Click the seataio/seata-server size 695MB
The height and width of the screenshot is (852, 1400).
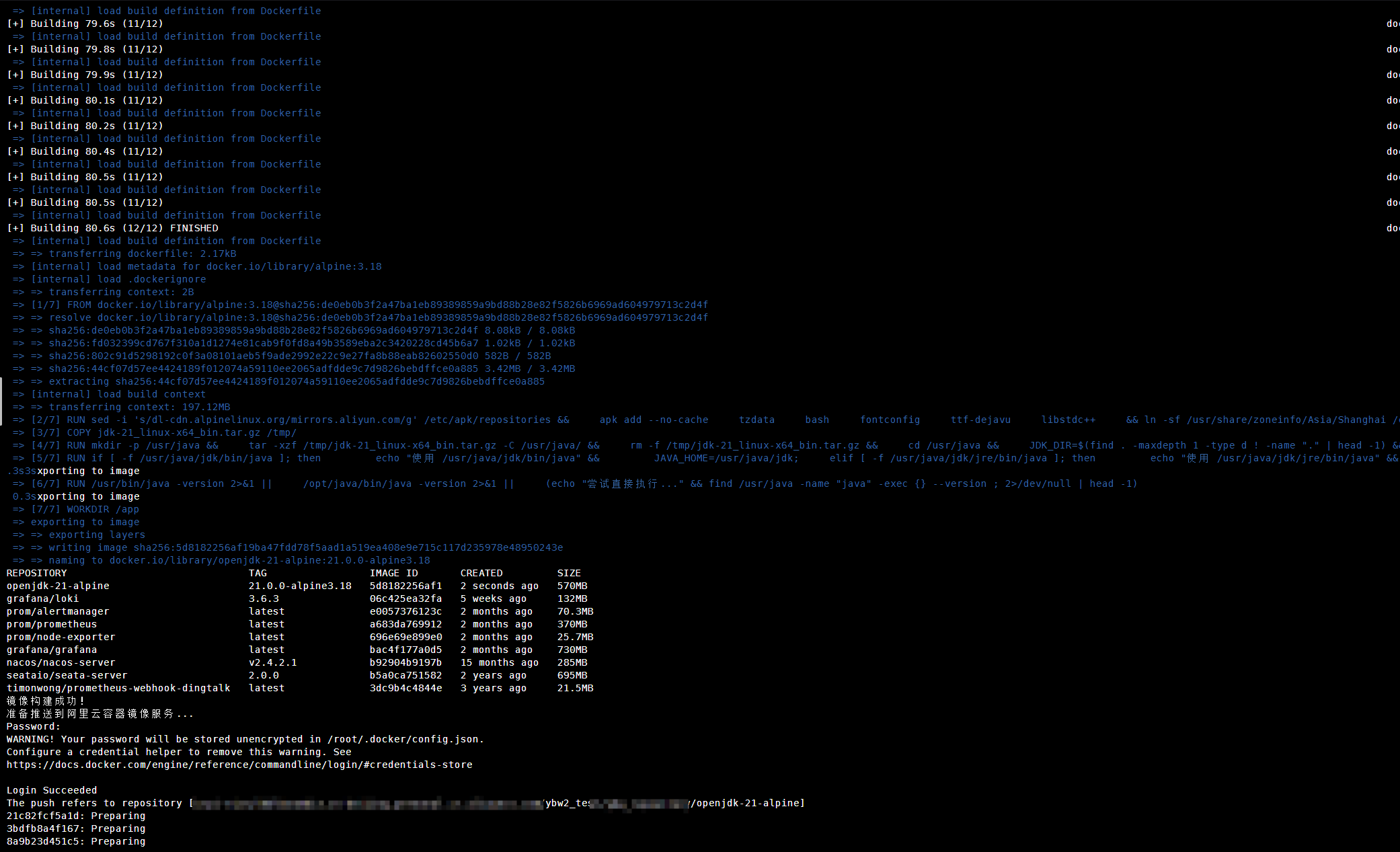click(x=572, y=675)
